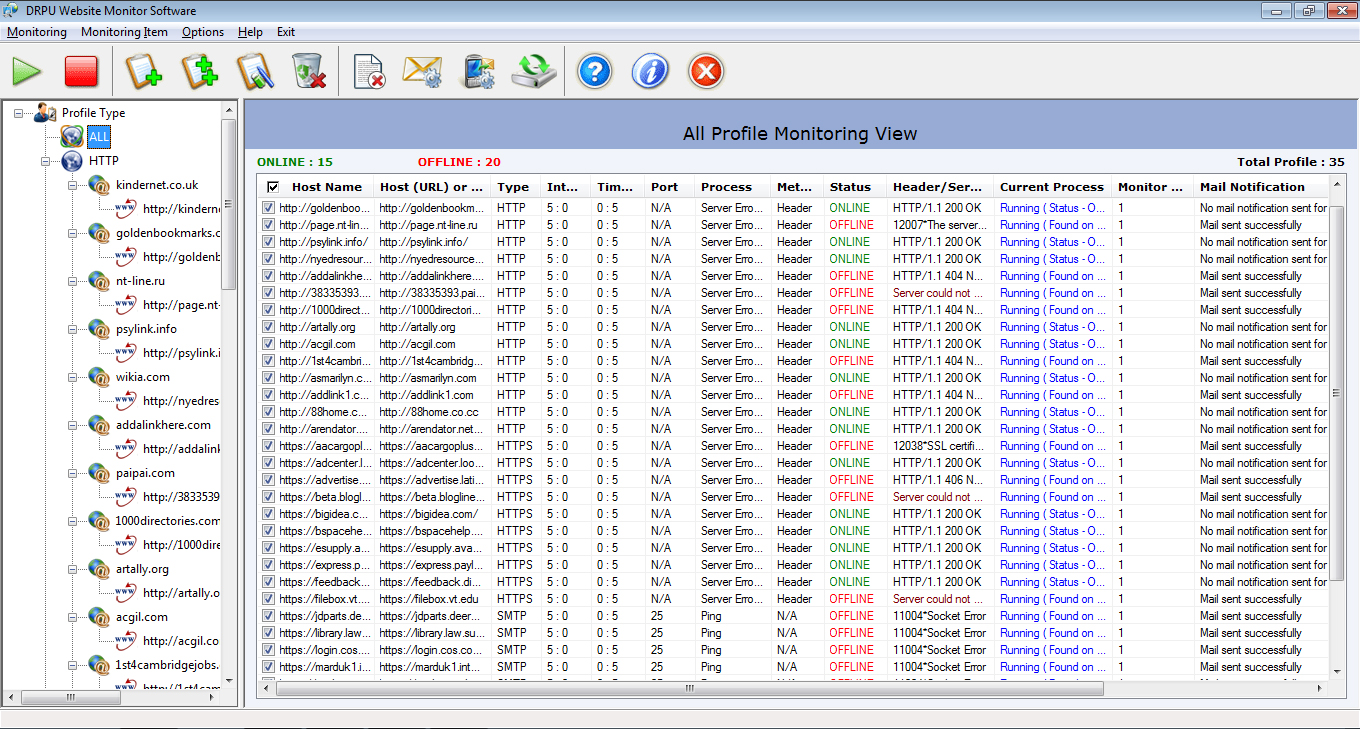Image resolution: width=1360 pixels, height=729 pixels.
Task: Start monitoring with the green play button
Action: tap(27, 72)
